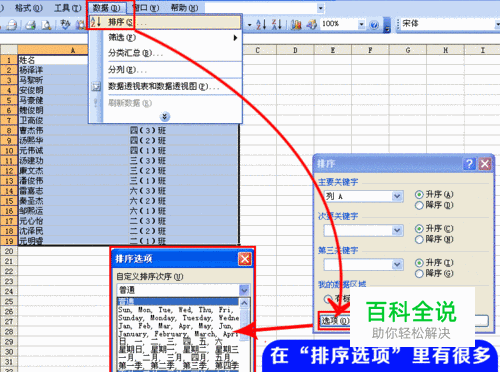Image resolution: width=500 pixels, height=372 pixels.
Task: Open the help question box dropdown
Action: click(x=320, y=8)
